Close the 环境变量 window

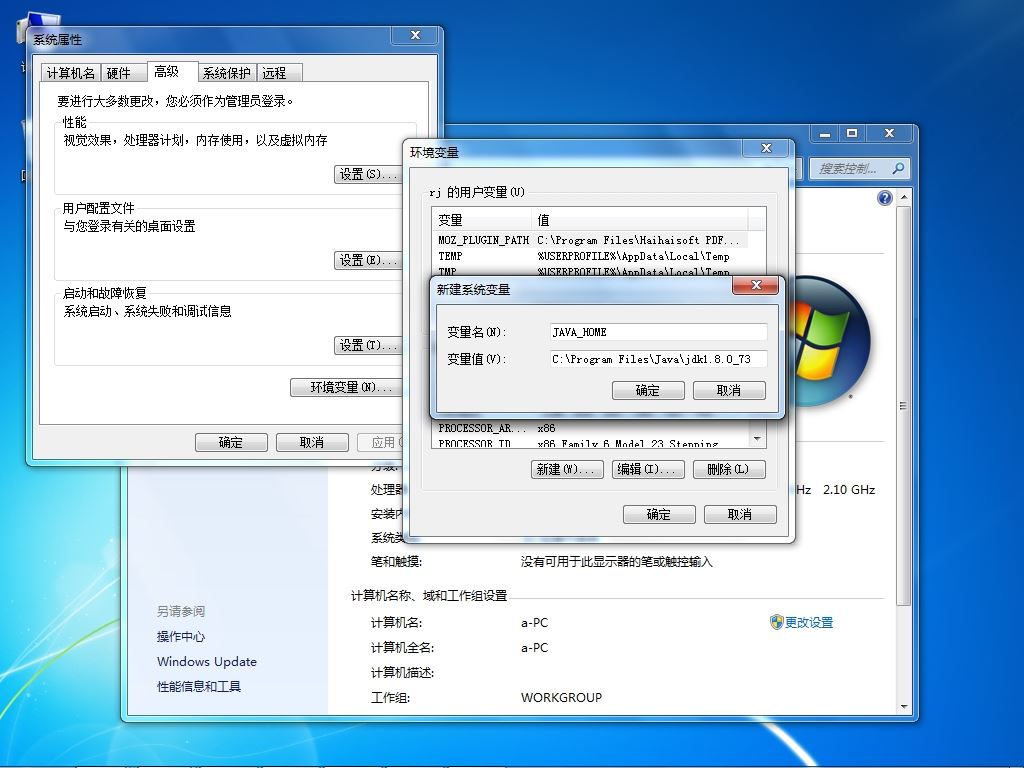click(765, 148)
